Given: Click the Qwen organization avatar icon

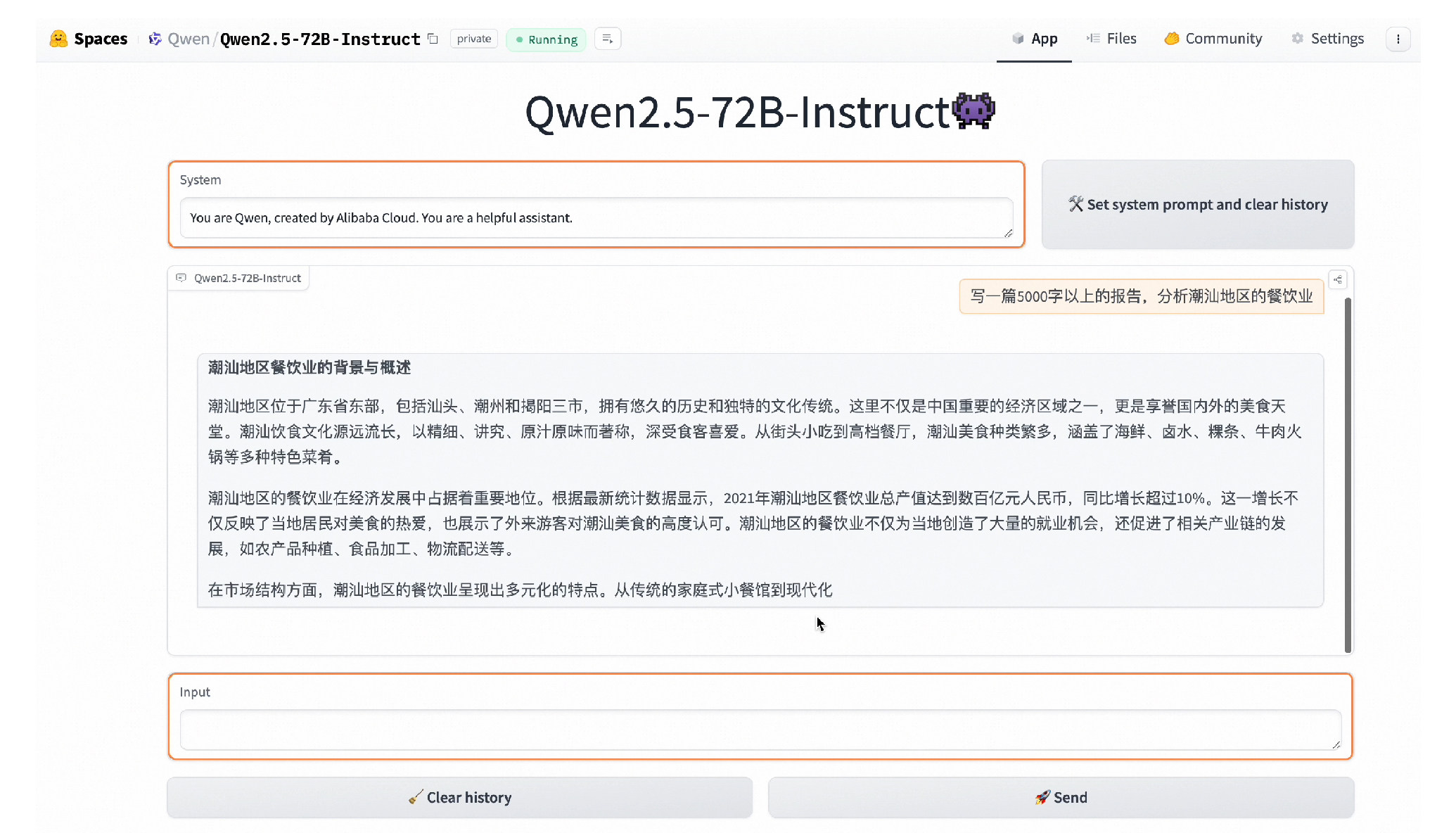Looking at the screenshot, I should tap(154, 39).
